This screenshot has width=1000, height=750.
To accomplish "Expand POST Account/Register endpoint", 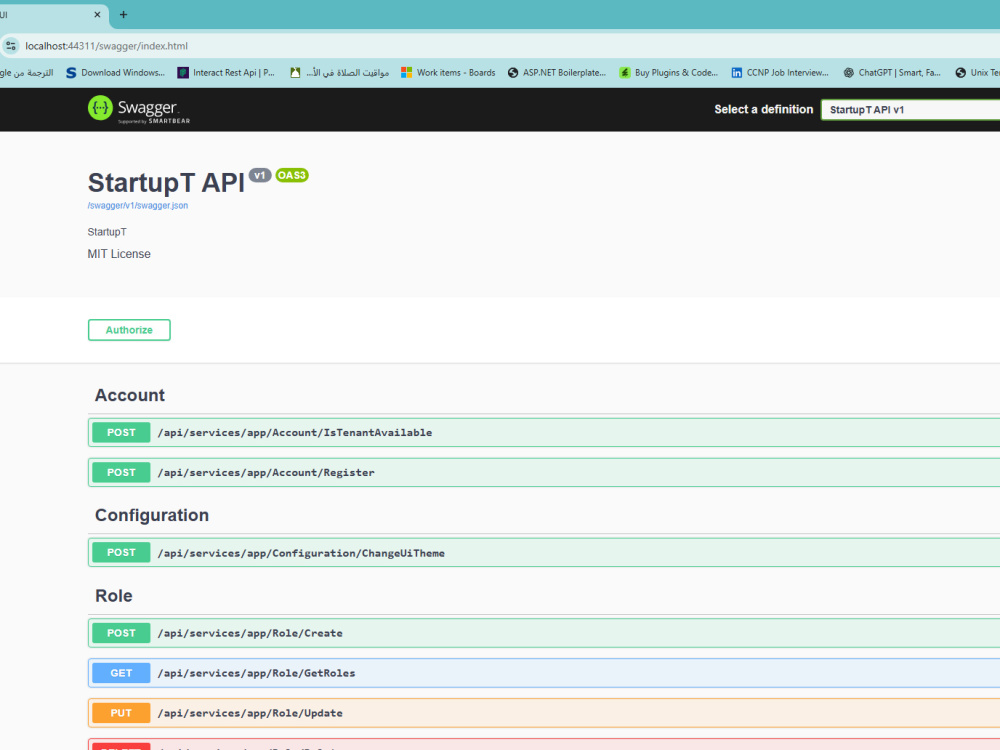I will (x=543, y=473).
